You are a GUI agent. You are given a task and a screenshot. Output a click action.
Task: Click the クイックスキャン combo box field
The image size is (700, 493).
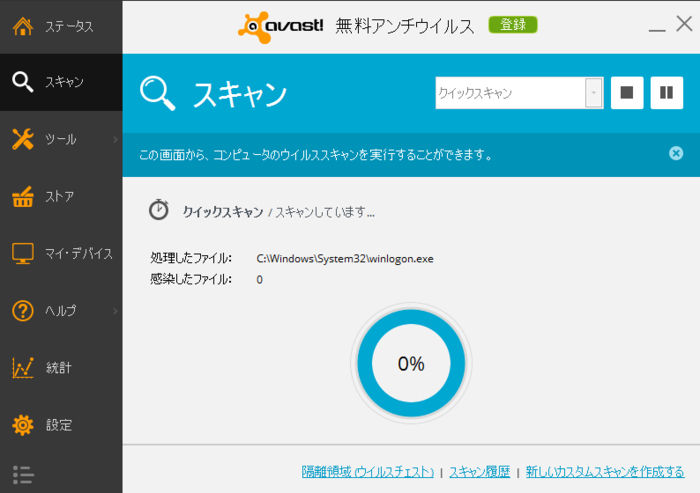tap(519, 92)
